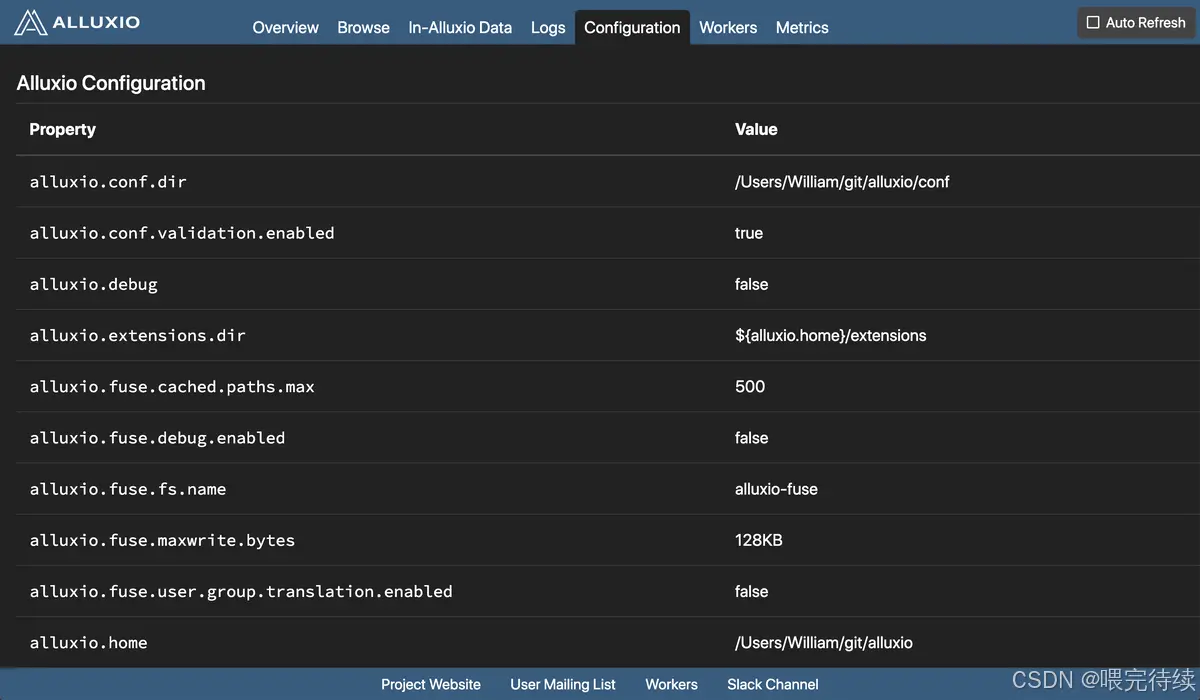
Task: Select the Configuration tab
Action: pos(632,28)
